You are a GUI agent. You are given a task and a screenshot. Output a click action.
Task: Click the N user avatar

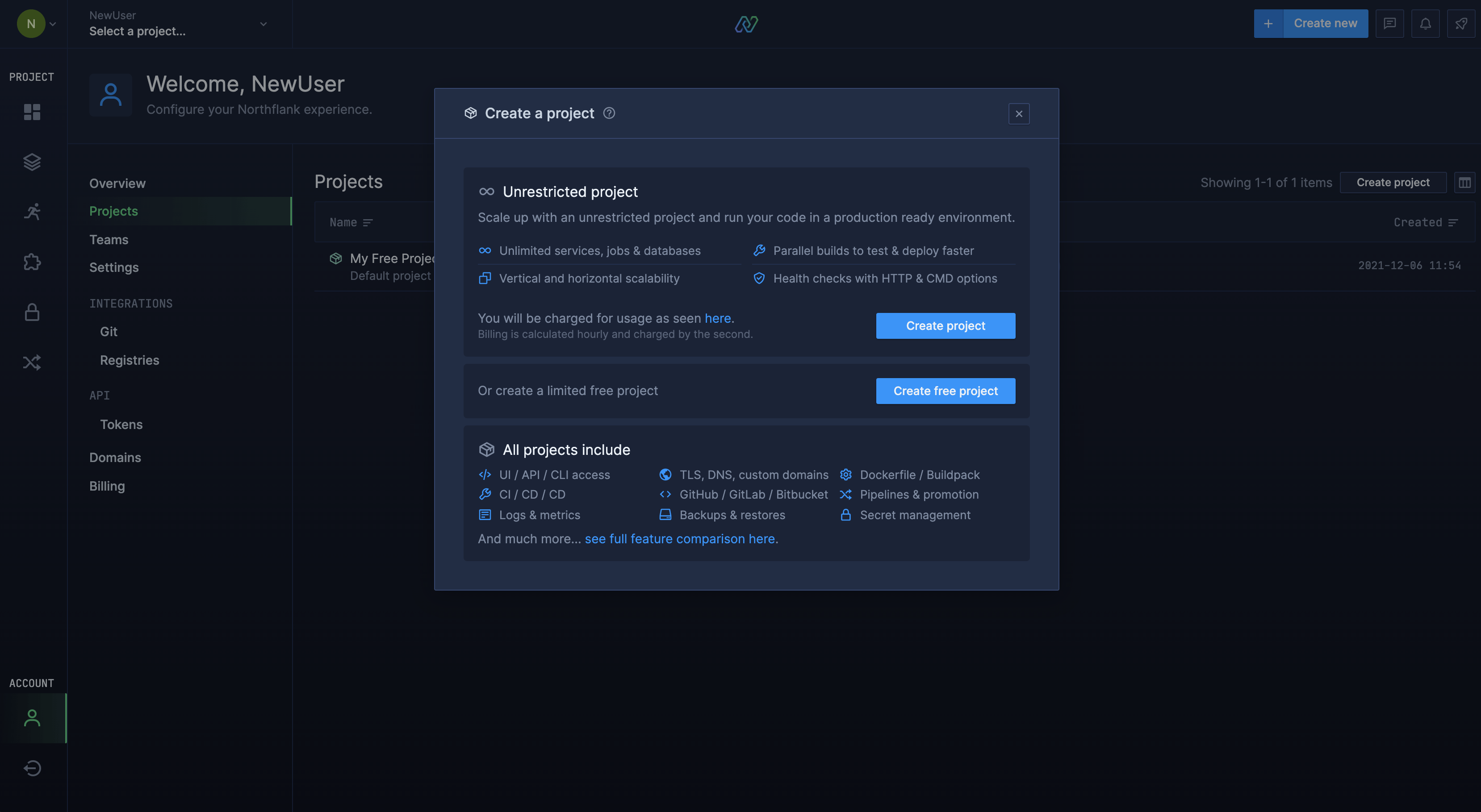[x=31, y=24]
